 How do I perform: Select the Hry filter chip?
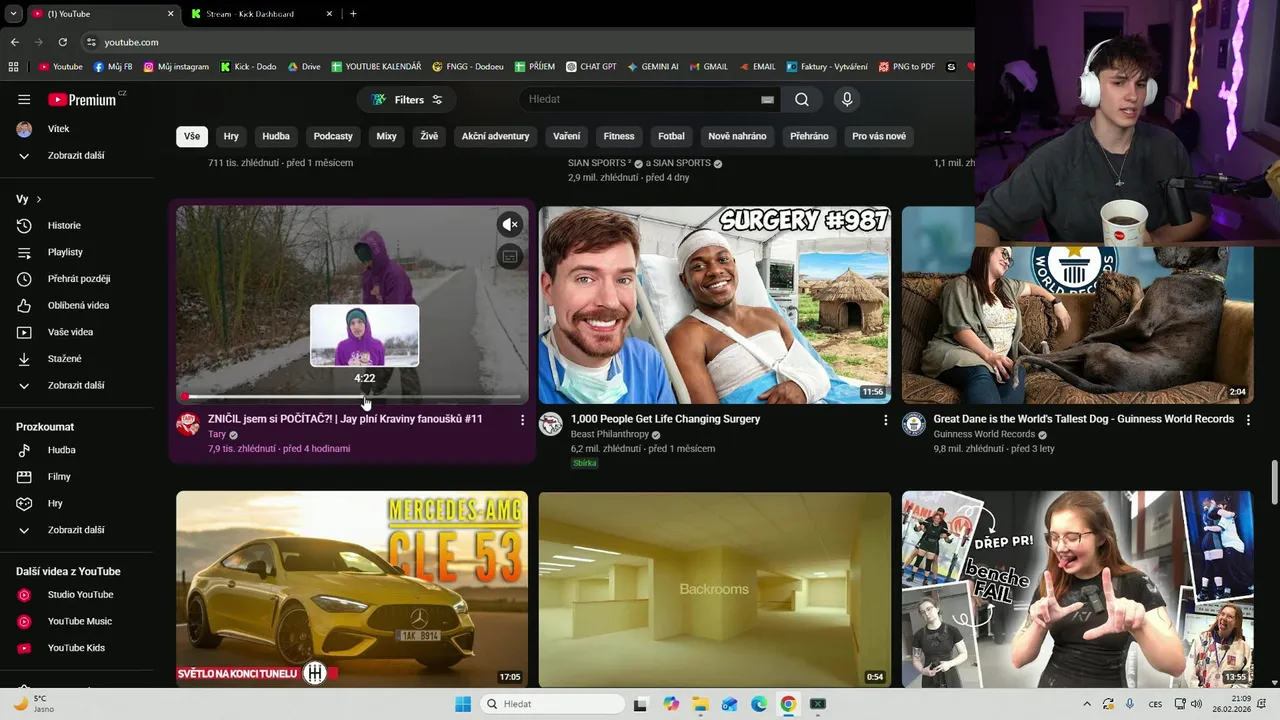(231, 136)
